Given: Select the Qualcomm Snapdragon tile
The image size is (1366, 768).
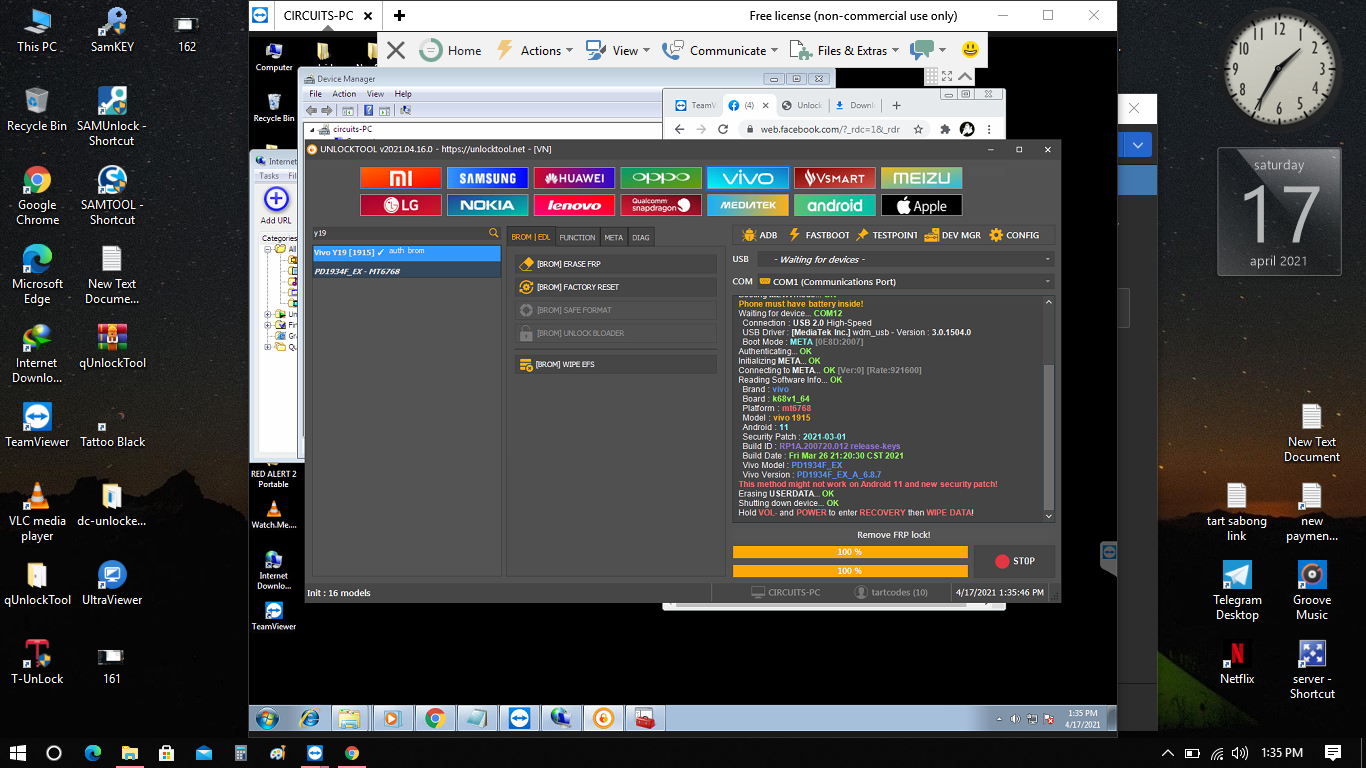Looking at the screenshot, I should [661, 205].
